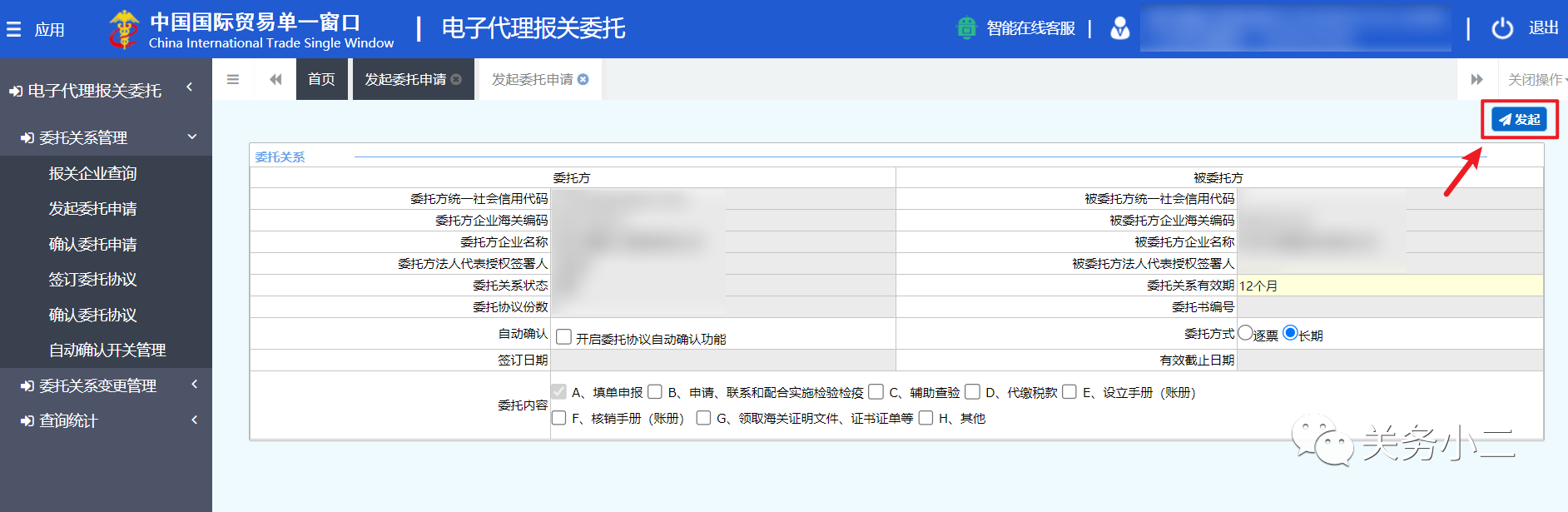Click the 退出 logout text

coord(1543,28)
